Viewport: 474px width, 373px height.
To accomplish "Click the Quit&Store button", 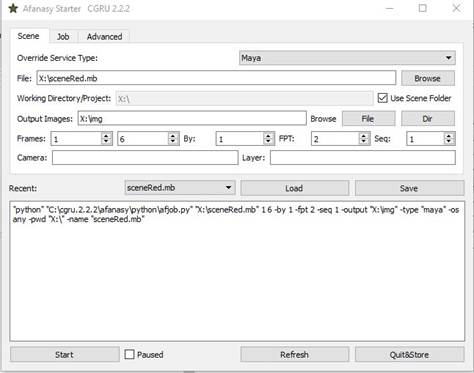I will pos(409,355).
